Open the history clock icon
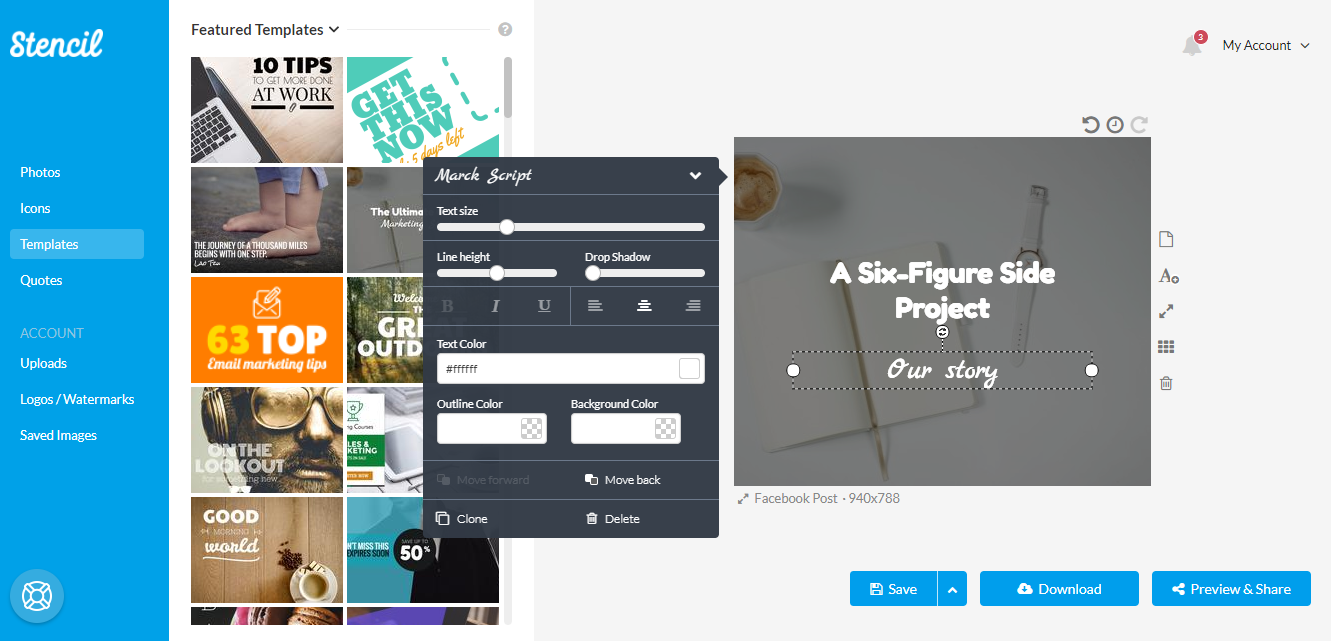Image resolution: width=1331 pixels, height=641 pixels. 1115,125
